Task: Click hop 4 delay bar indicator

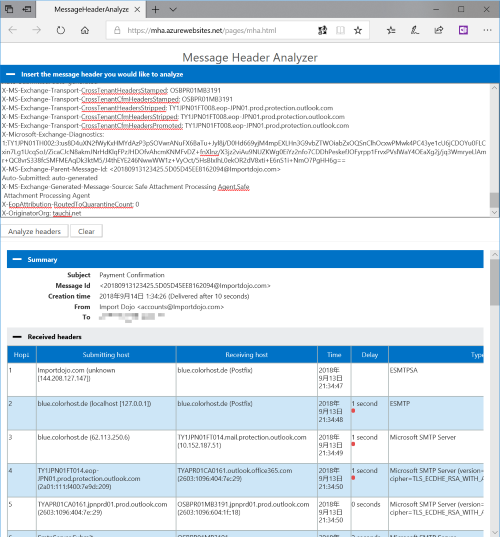Action: [x=353, y=478]
